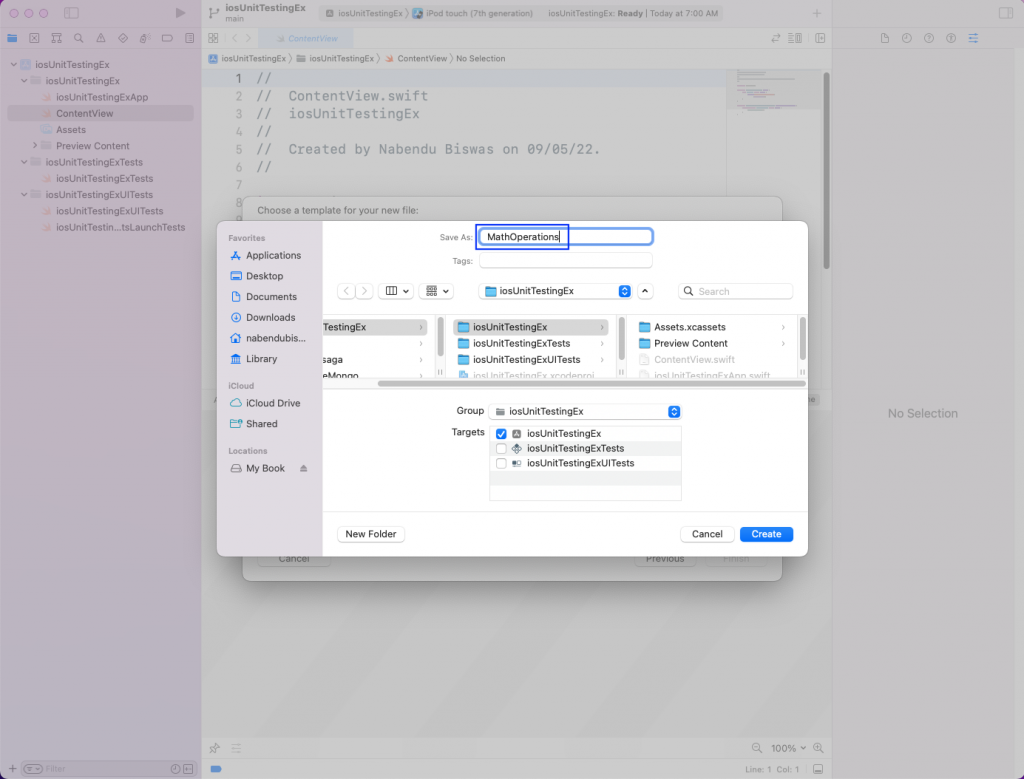Open the attributes inspector sliders icon

click(973, 38)
